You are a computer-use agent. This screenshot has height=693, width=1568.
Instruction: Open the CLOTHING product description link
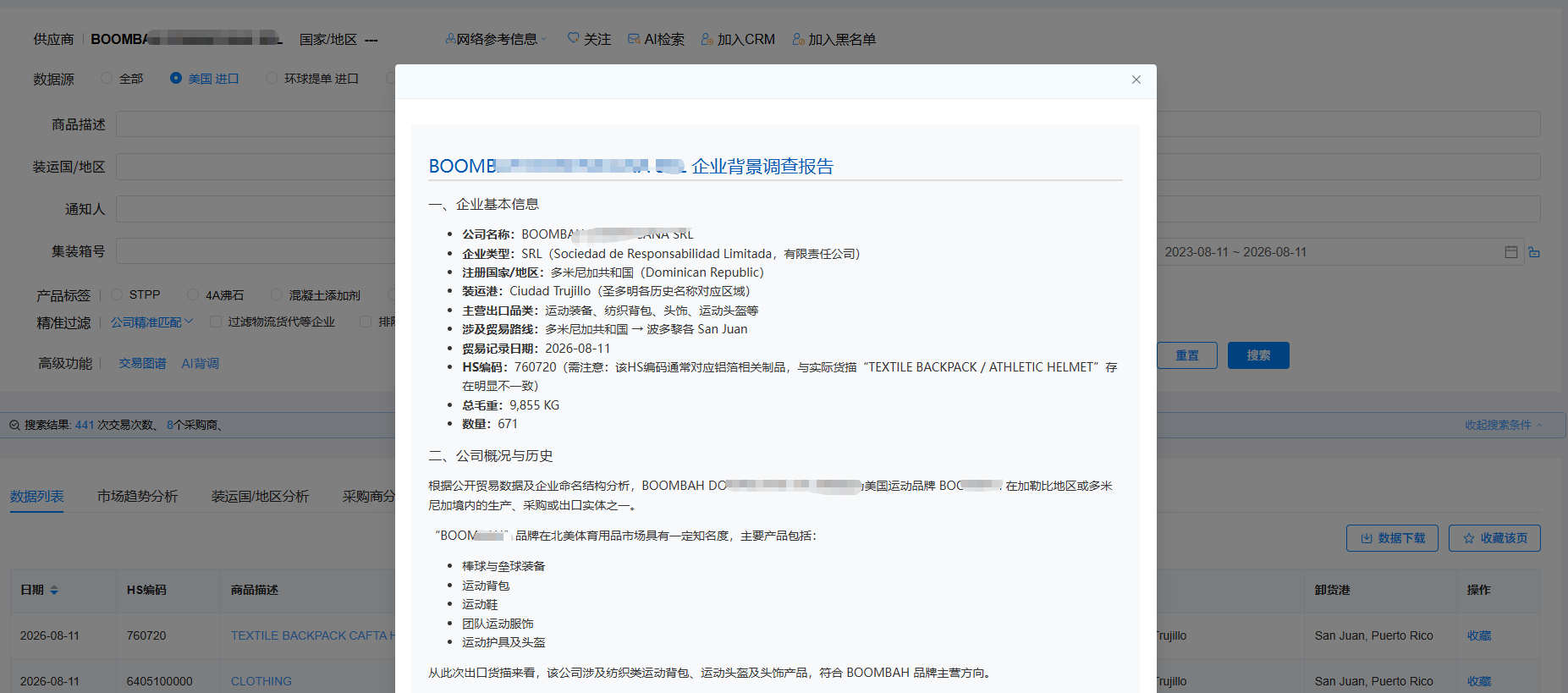[x=261, y=681]
